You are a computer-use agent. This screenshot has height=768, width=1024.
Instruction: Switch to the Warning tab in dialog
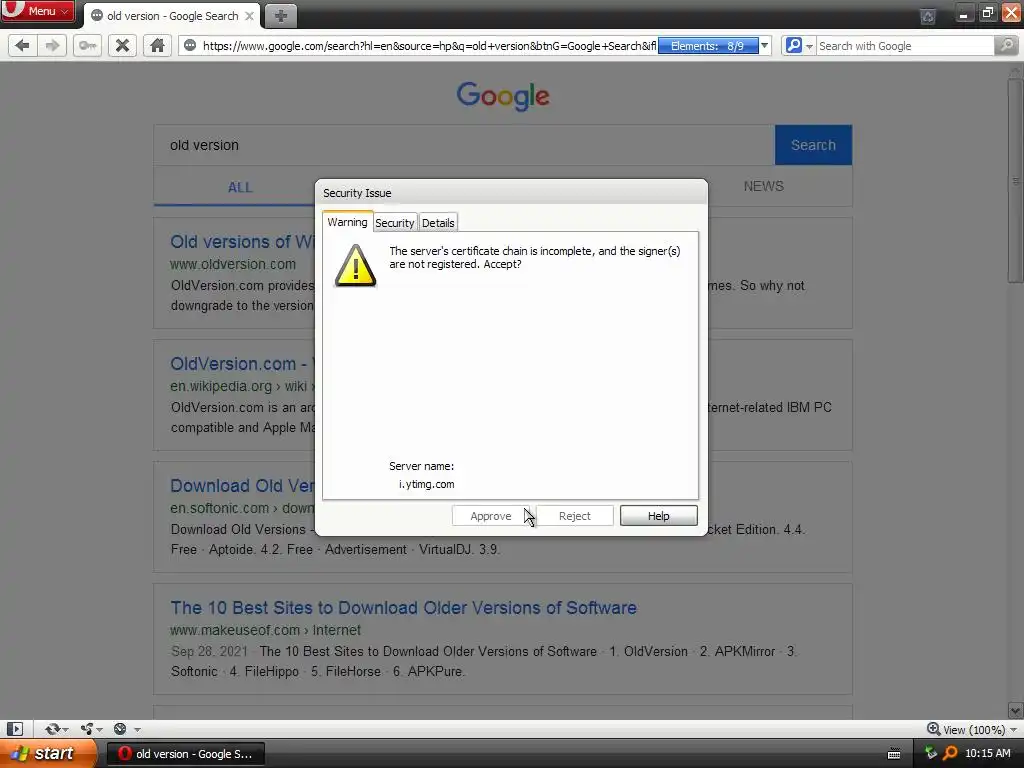(x=347, y=222)
